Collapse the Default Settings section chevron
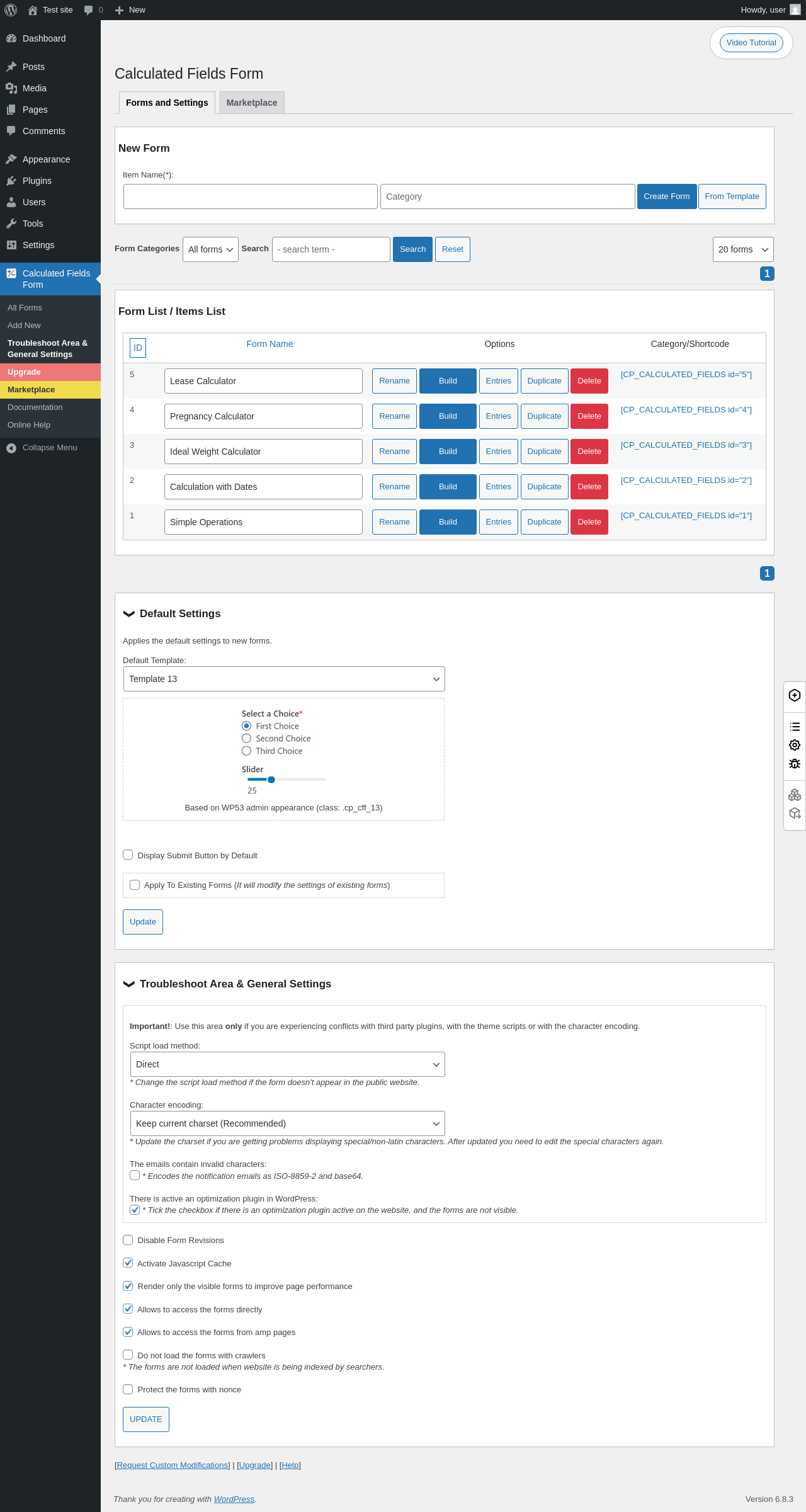Viewport: 806px width, 1512px height. tap(129, 614)
